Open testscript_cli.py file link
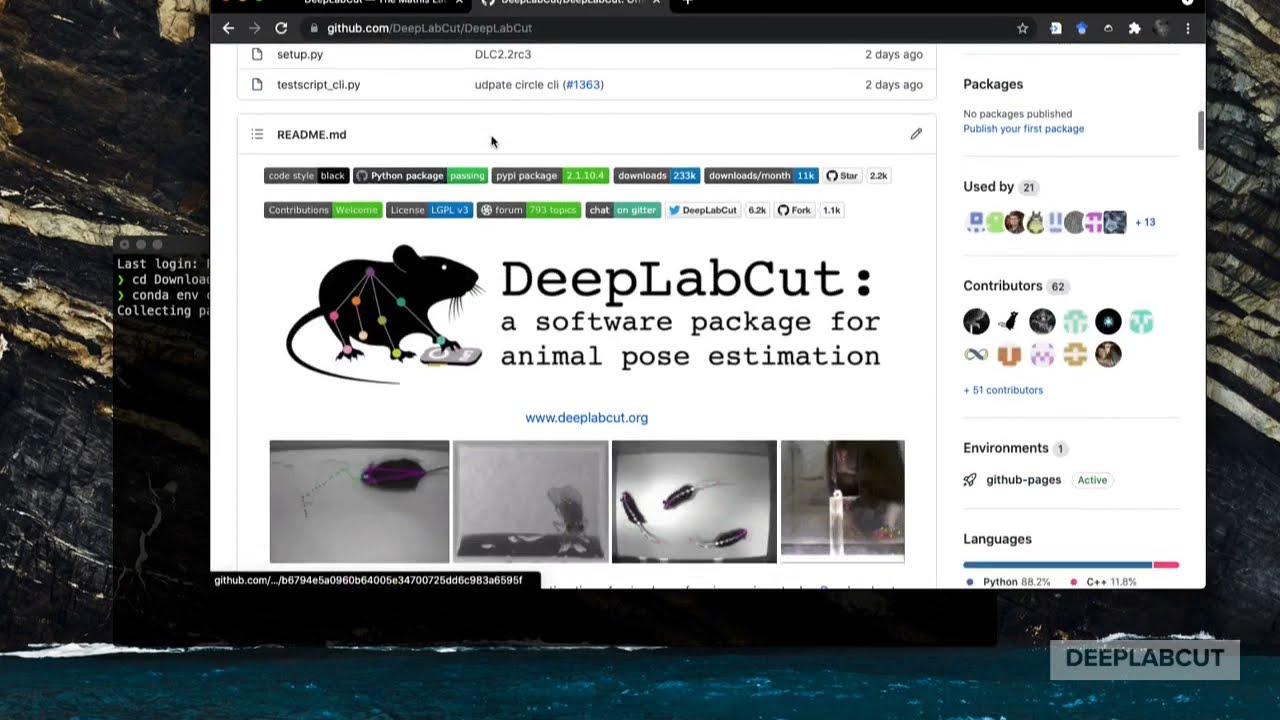This screenshot has height=720, width=1280. 318,84
